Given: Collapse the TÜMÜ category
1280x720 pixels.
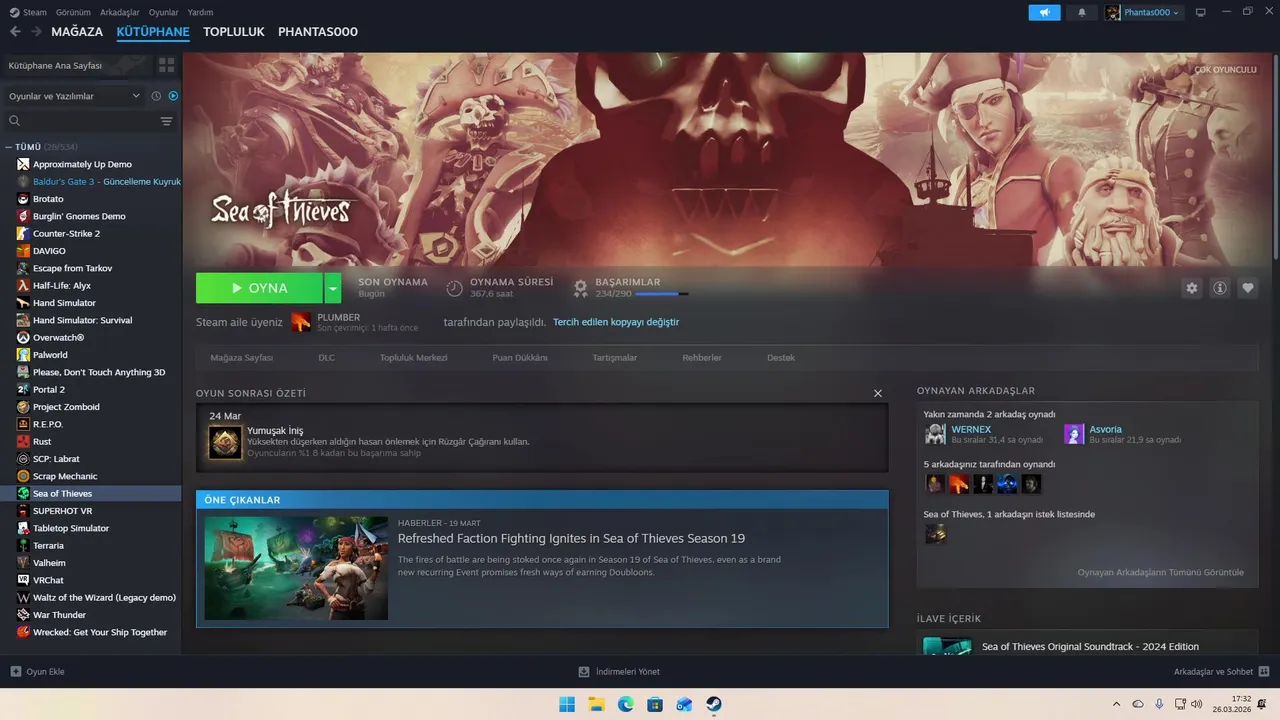Looking at the screenshot, I should pyautogui.click(x=9, y=147).
